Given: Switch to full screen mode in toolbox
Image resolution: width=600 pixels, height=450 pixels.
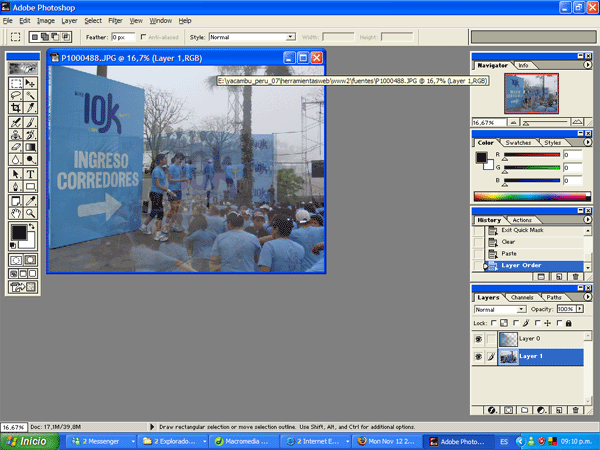Looking at the screenshot, I should (33, 274).
